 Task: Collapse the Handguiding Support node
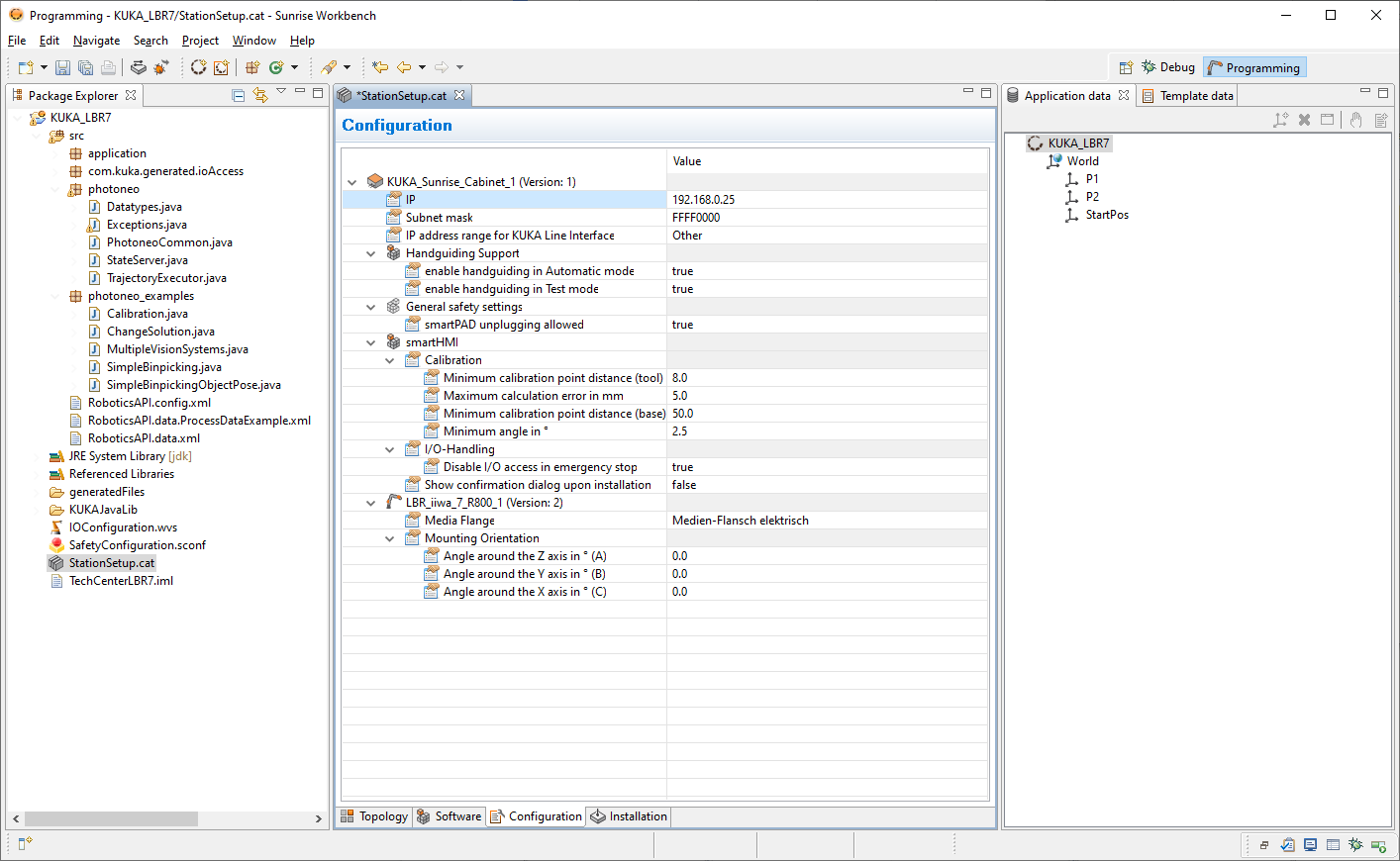(x=371, y=253)
